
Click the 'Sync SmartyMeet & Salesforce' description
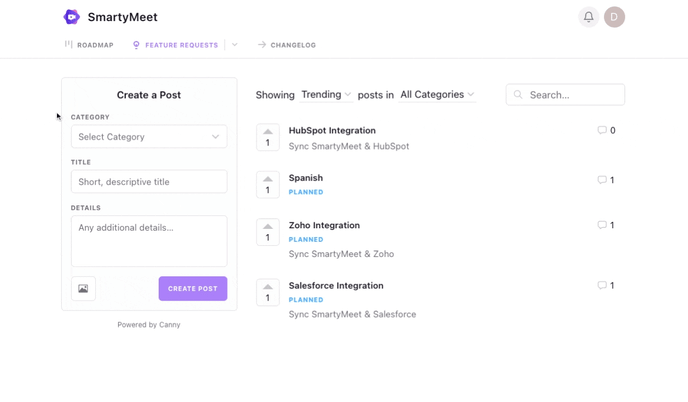pos(352,314)
